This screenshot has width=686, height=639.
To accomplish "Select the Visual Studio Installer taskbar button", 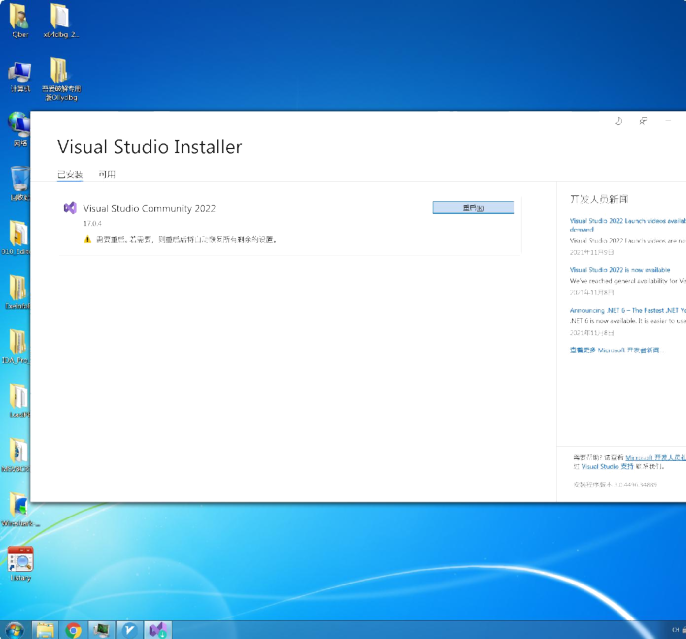I will (158, 630).
